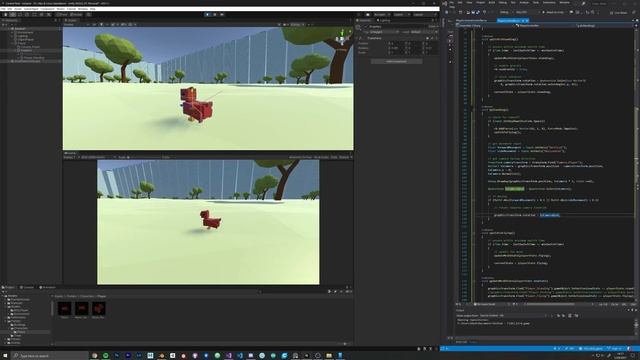The width and height of the screenshot is (640, 360).
Task: Lock the Inspector panel
Action: click(x=432, y=20)
